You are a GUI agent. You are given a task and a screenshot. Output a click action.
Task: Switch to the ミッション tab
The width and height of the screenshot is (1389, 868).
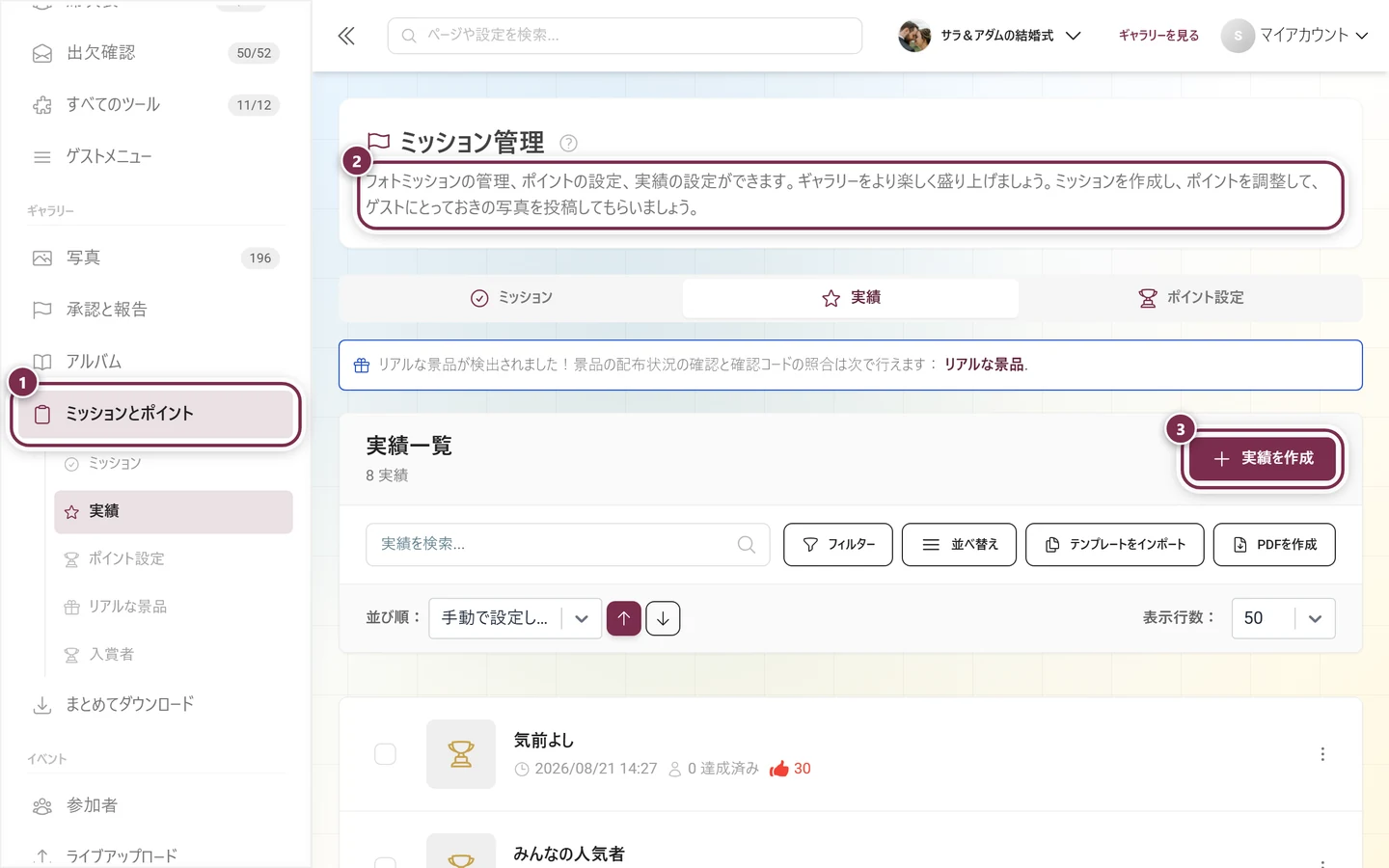click(511, 298)
